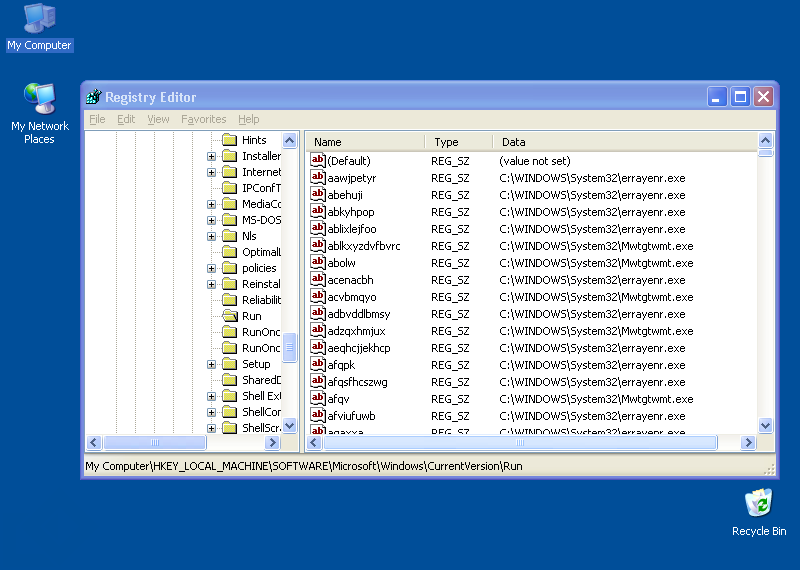Click the tree pane vertical scrollbar thumb
This screenshot has width=800, height=570.
(289, 347)
